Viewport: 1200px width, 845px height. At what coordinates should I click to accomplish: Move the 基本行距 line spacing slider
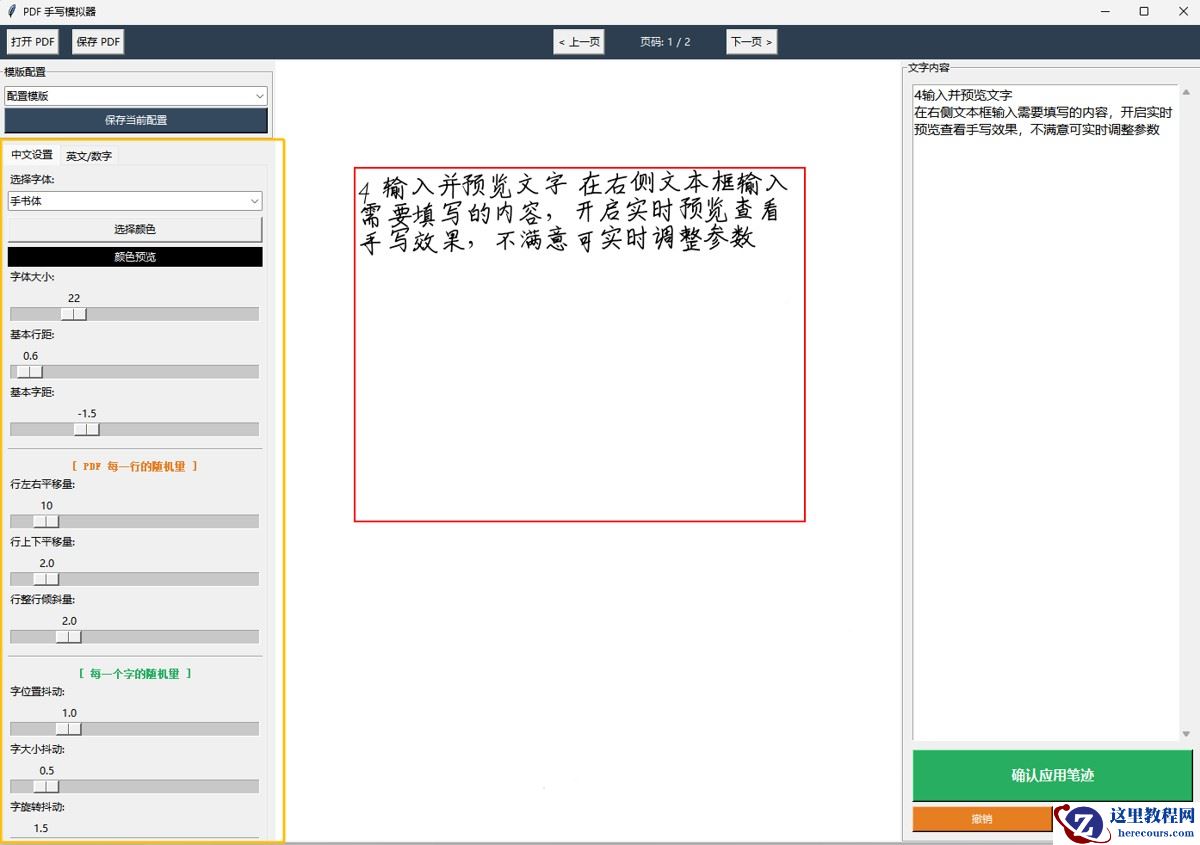click(27, 371)
